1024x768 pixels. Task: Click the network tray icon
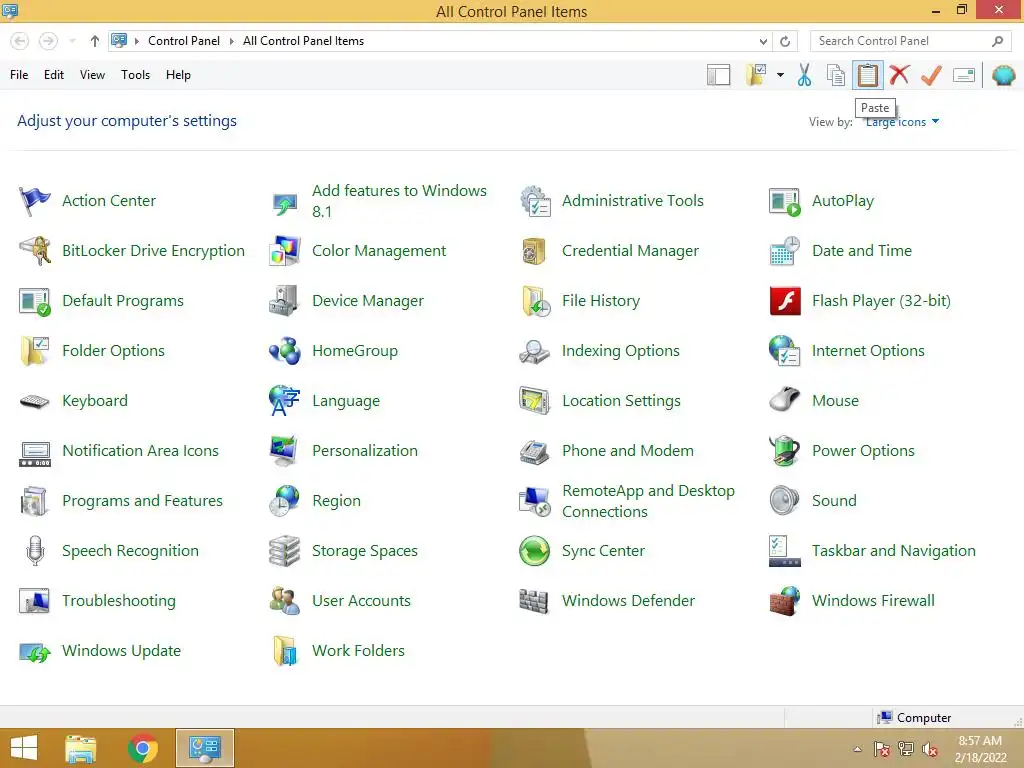pos(906,749)
